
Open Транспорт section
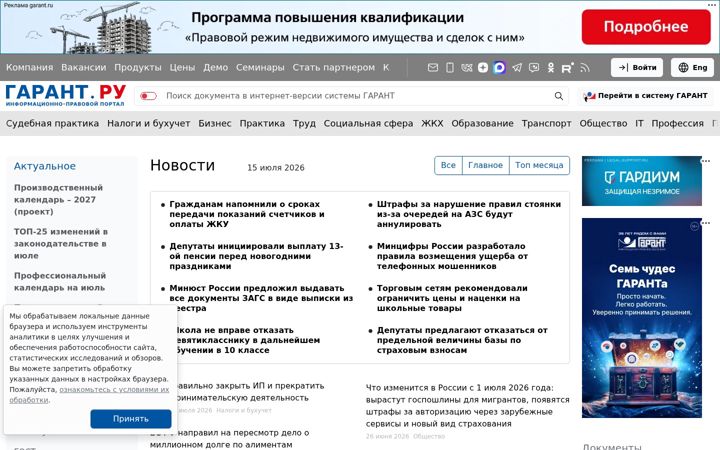[546, 124]
